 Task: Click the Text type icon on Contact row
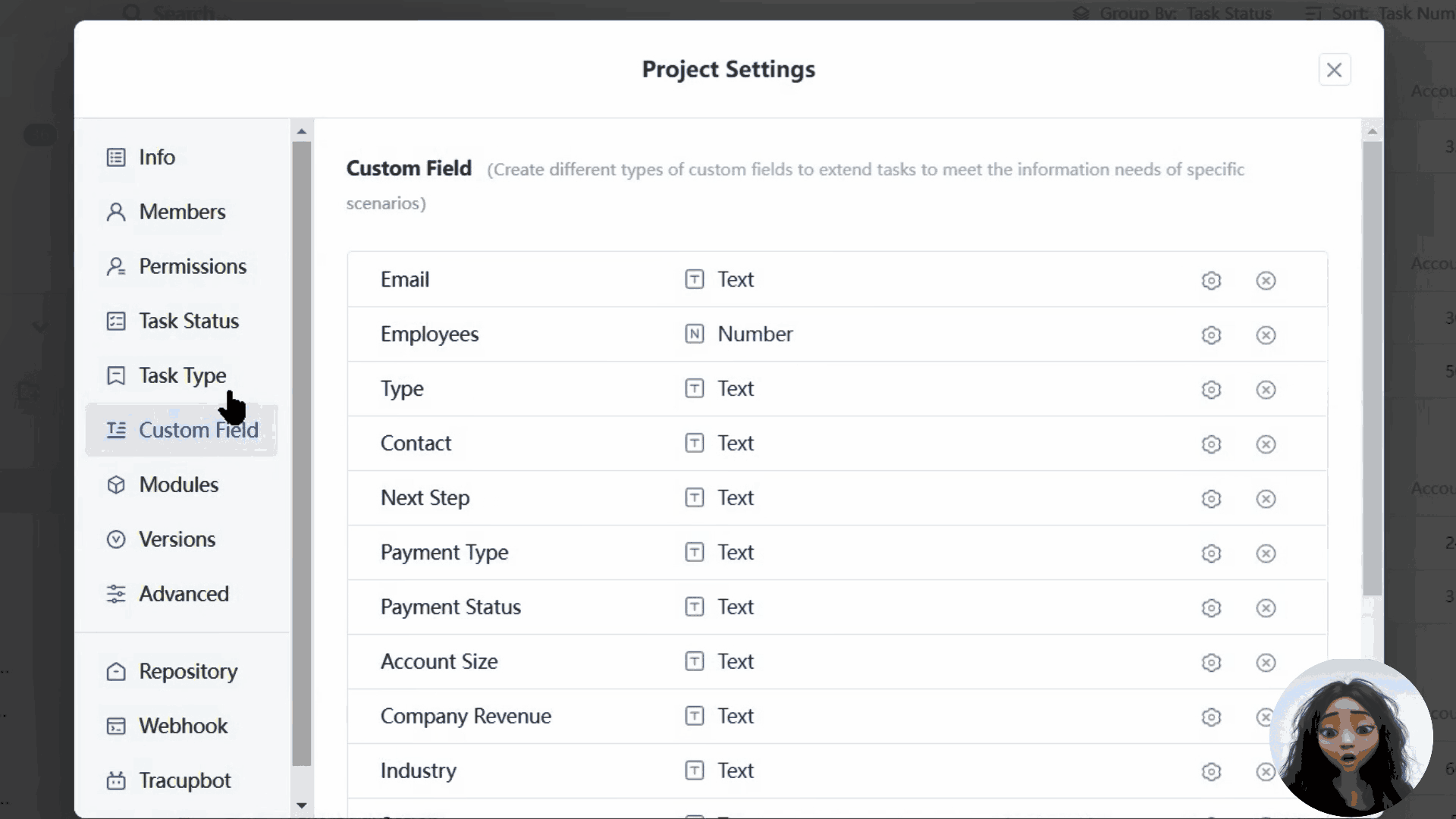click(695, 443)
